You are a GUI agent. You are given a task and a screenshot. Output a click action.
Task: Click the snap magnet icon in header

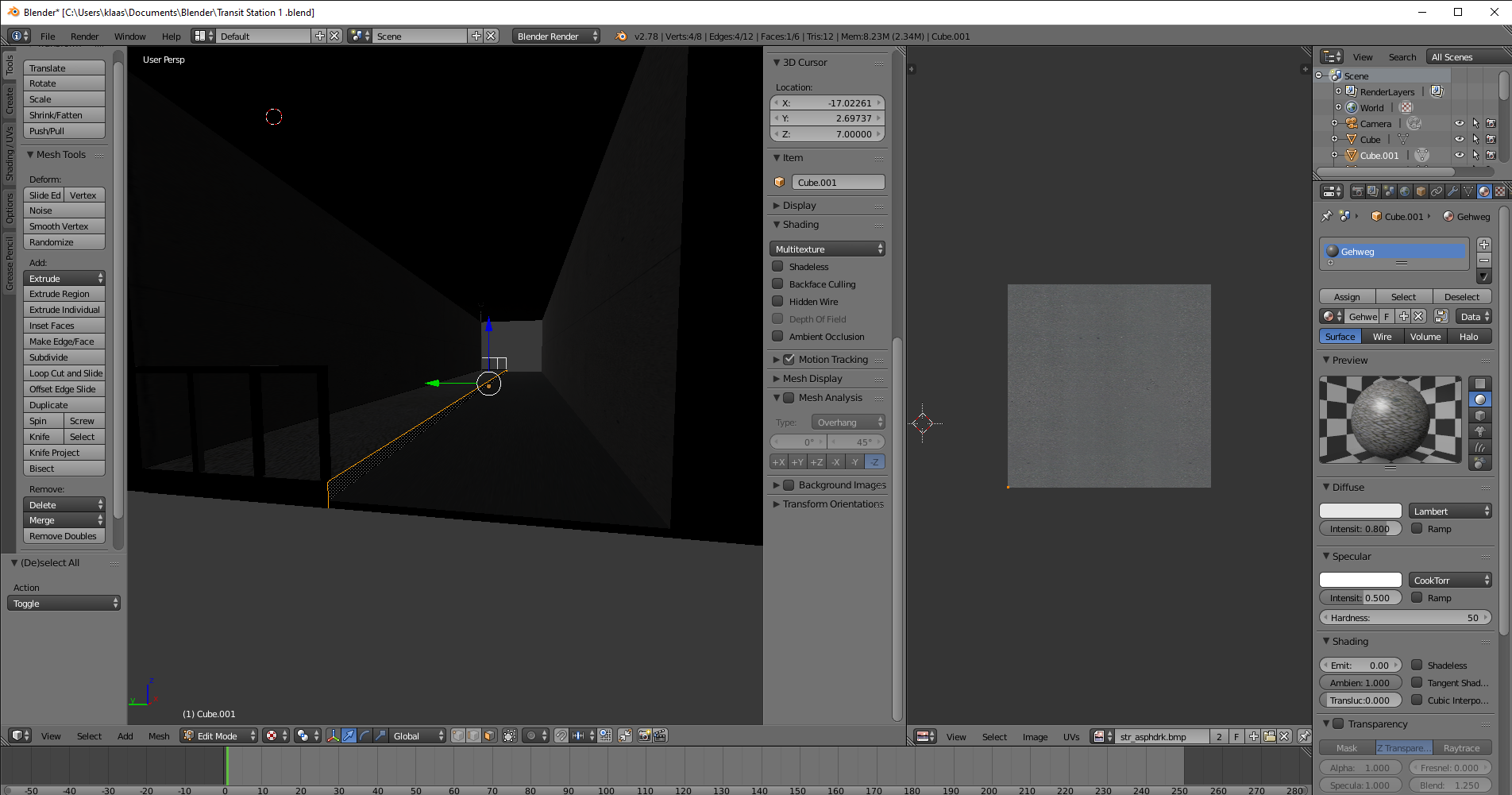(561, 735)
